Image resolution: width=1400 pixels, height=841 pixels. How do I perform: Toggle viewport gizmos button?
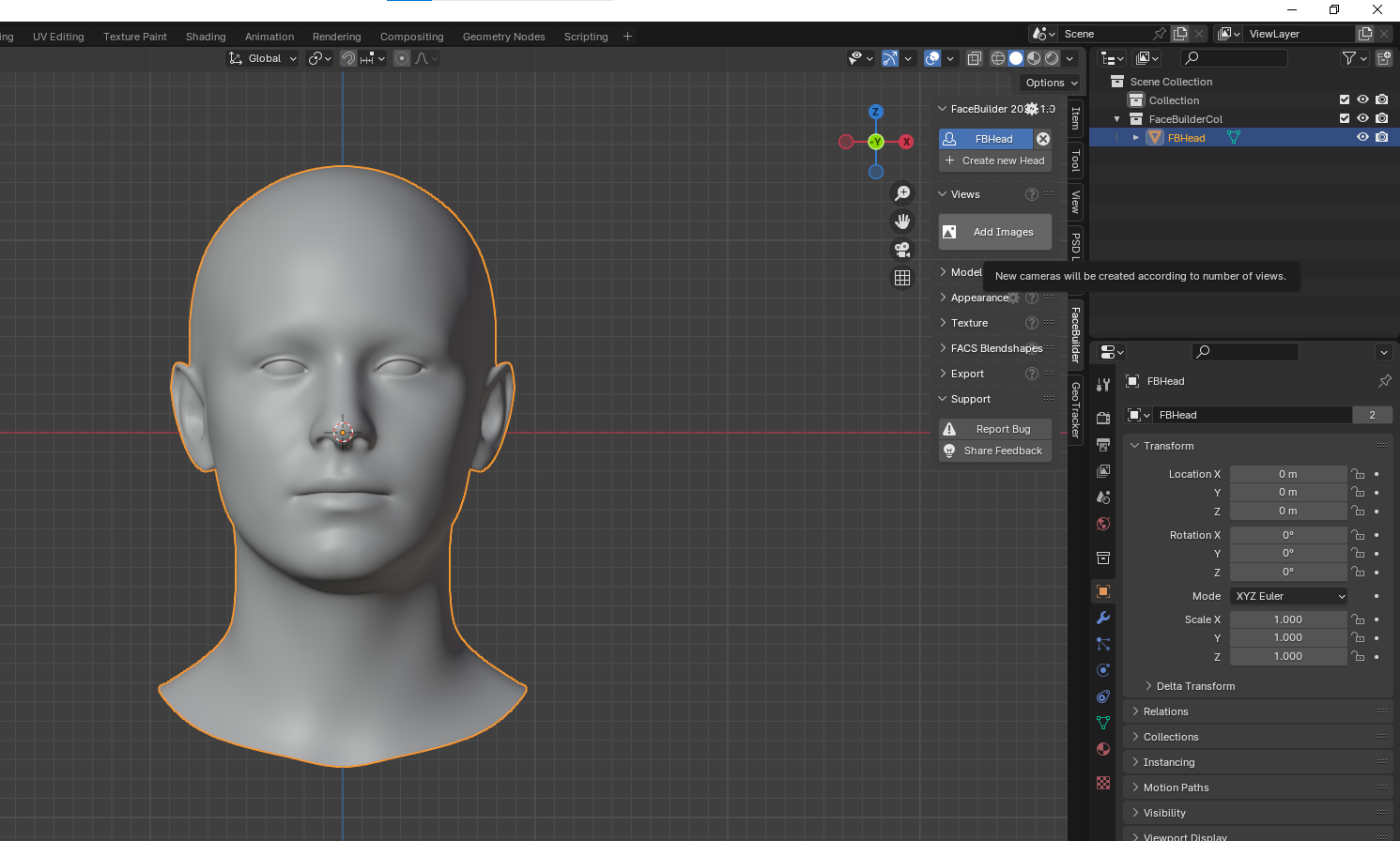click(890, 58)
